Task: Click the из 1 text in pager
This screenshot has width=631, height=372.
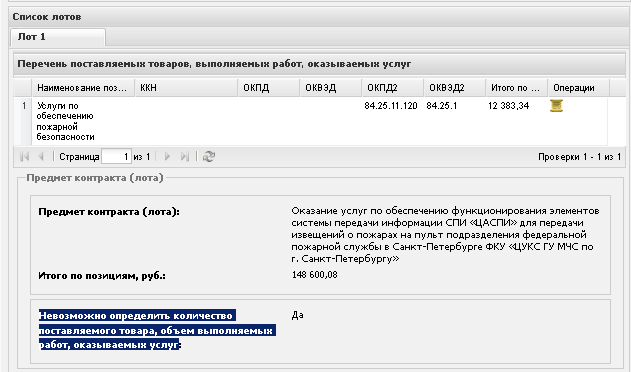Action: pos(142,157)
